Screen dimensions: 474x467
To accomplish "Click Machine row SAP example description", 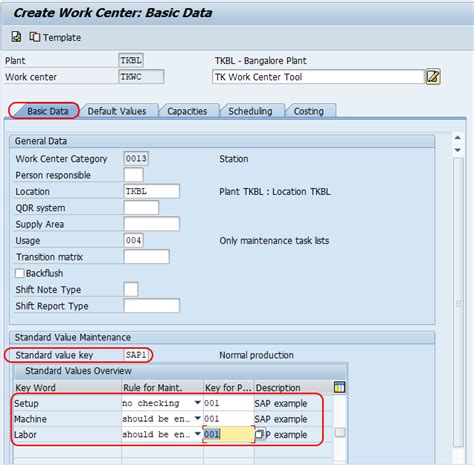I will (x=281, y=419).
